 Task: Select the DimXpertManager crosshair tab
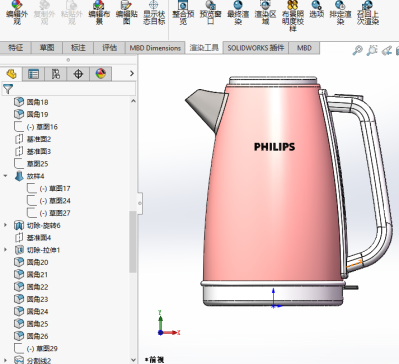(78, 74)
